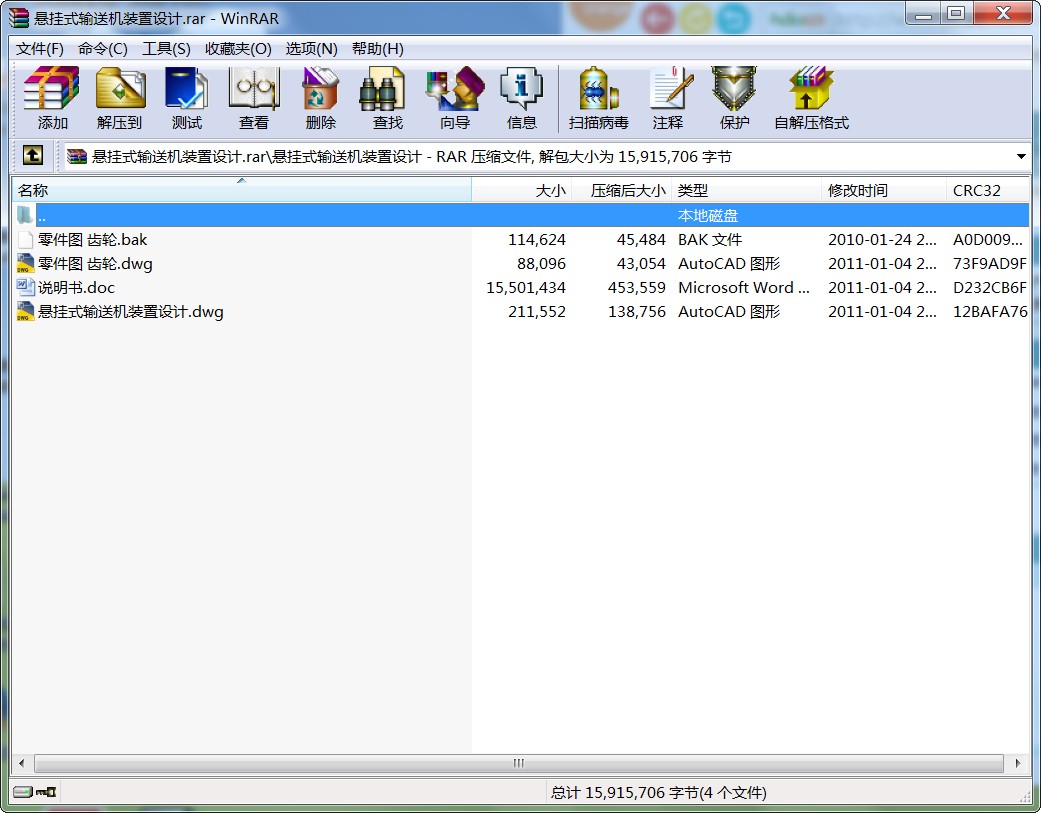Click packed size value 43,054

coord(641,263)
